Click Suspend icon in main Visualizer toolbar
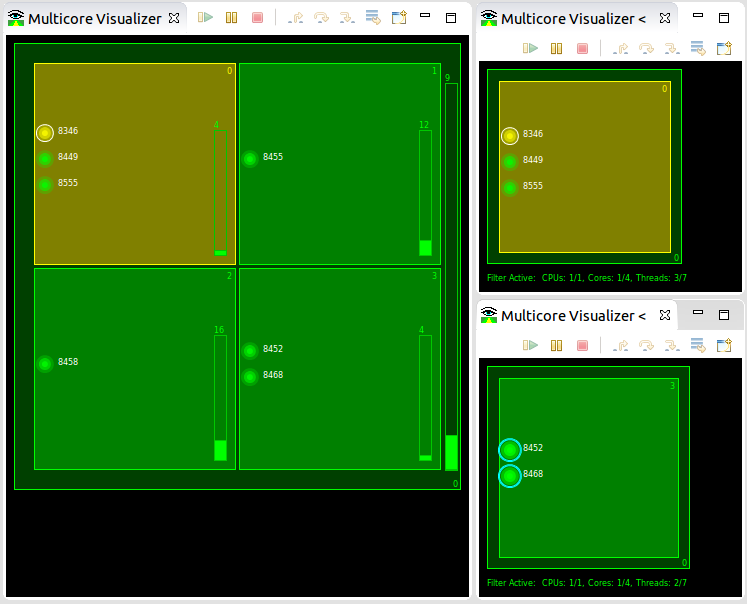 click(x=232, y=18)
